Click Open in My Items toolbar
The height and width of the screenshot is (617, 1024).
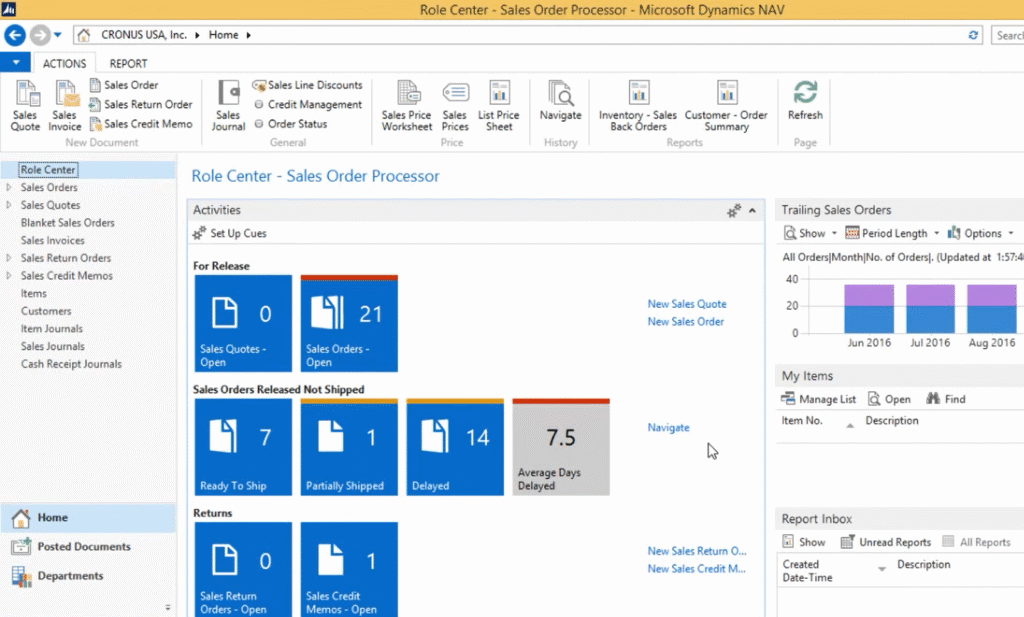click(889, 399)
